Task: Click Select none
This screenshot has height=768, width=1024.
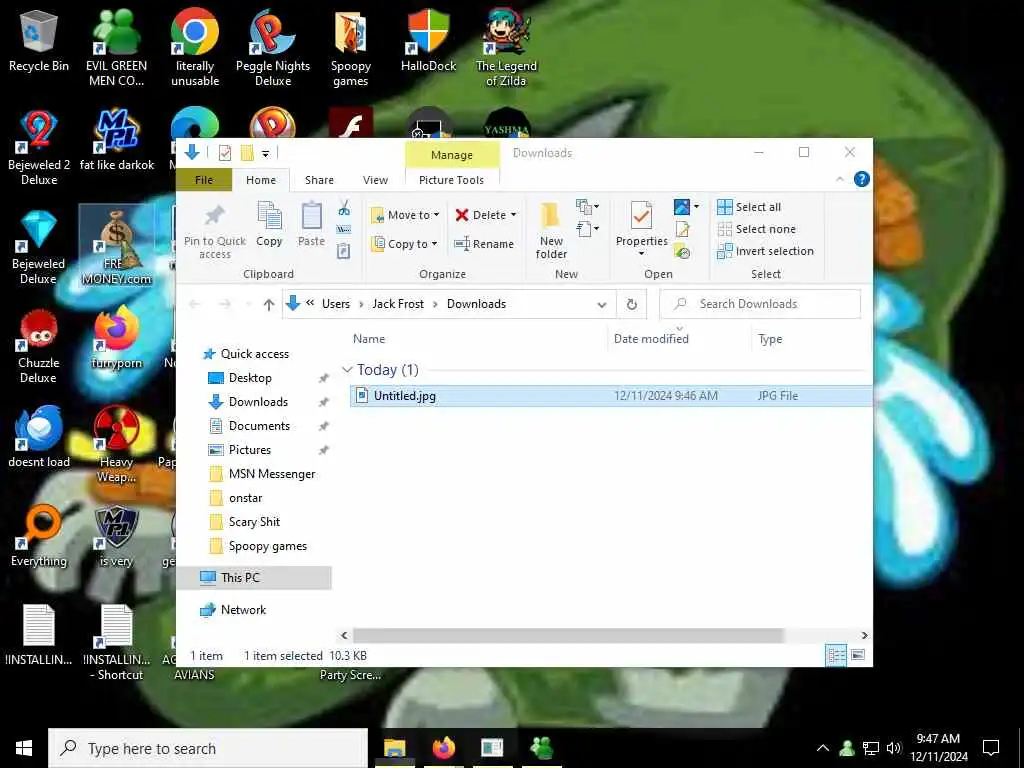Action: point(756,229)
